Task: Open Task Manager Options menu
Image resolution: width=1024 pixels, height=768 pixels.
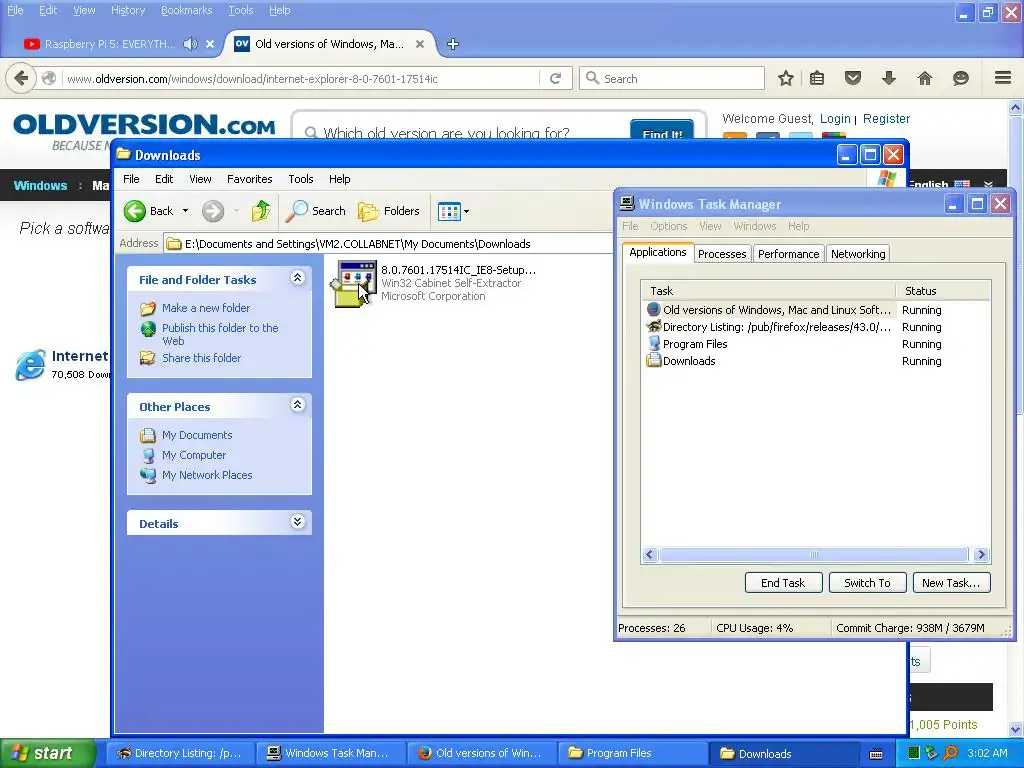Action: 668,226
